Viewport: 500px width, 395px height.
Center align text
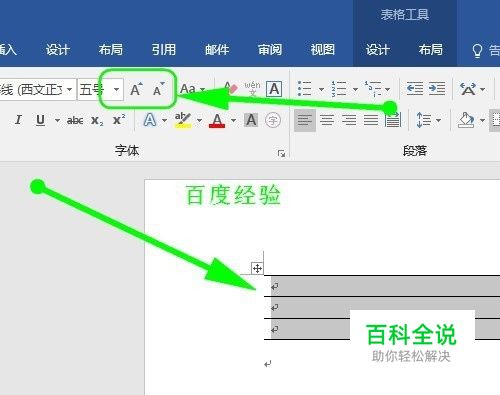(327, 120)
